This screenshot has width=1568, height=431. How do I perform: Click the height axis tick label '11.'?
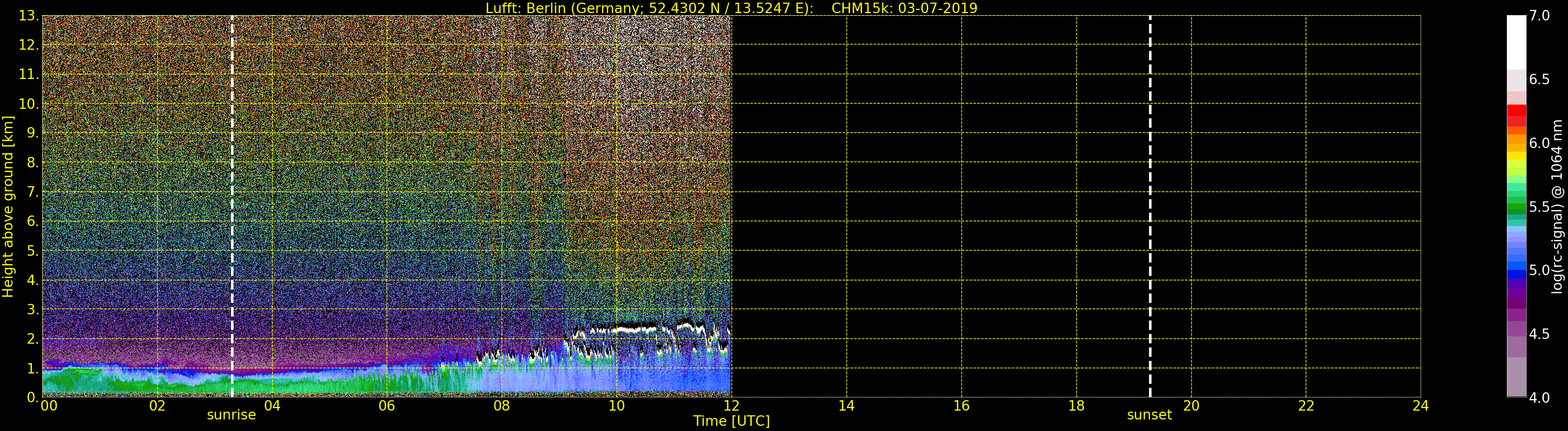pyautogui.click(x=29, y=74)
